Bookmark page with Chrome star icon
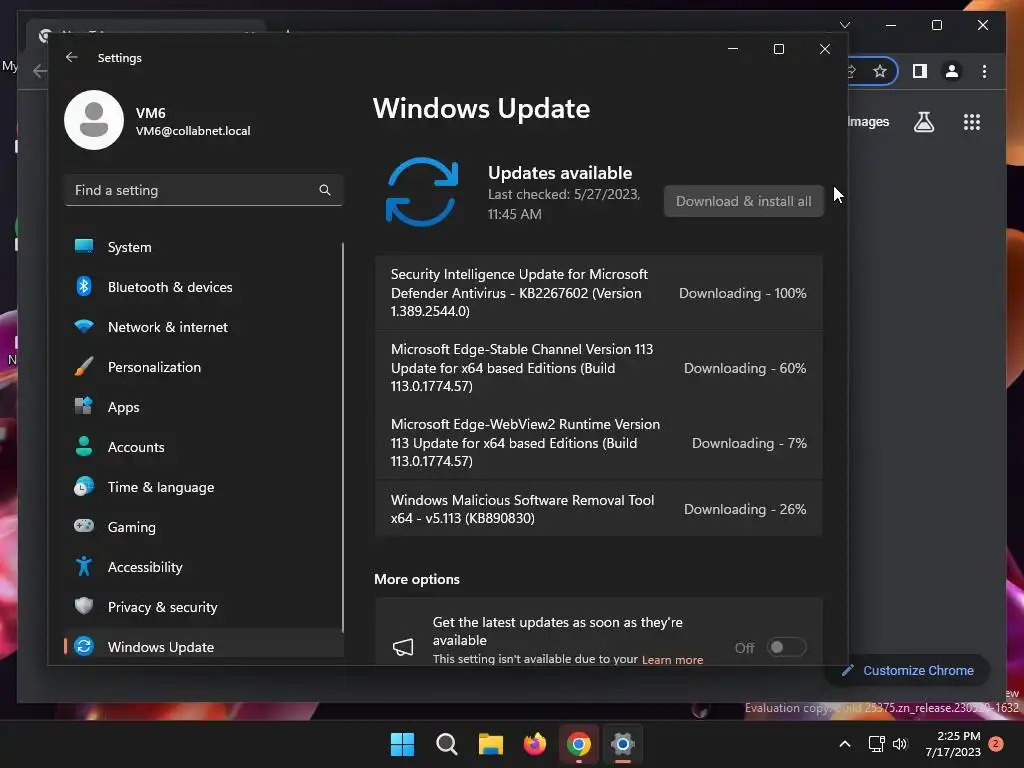 (880, 71)
